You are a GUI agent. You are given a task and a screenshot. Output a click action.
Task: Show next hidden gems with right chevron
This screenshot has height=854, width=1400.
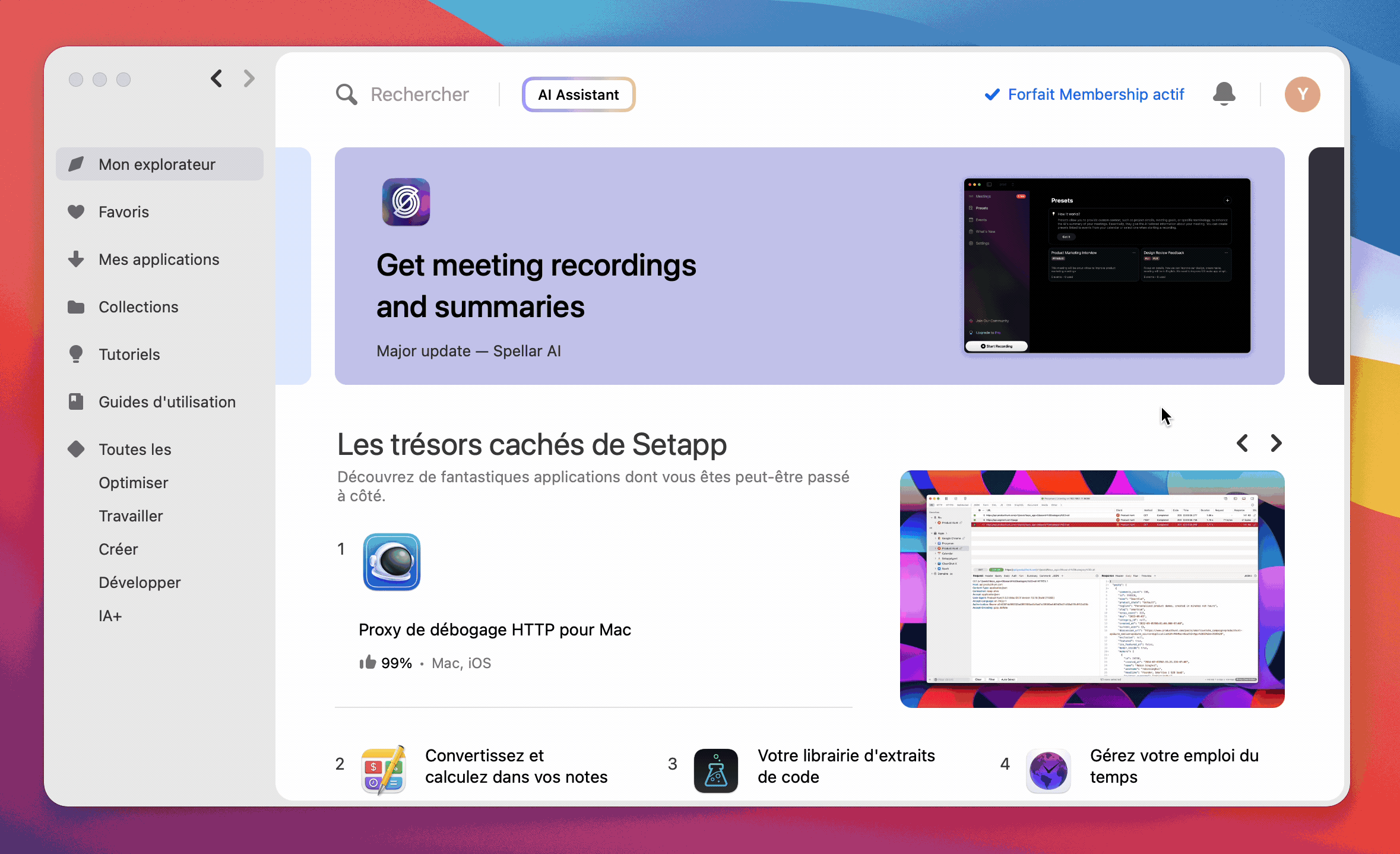click(1276, 443)
